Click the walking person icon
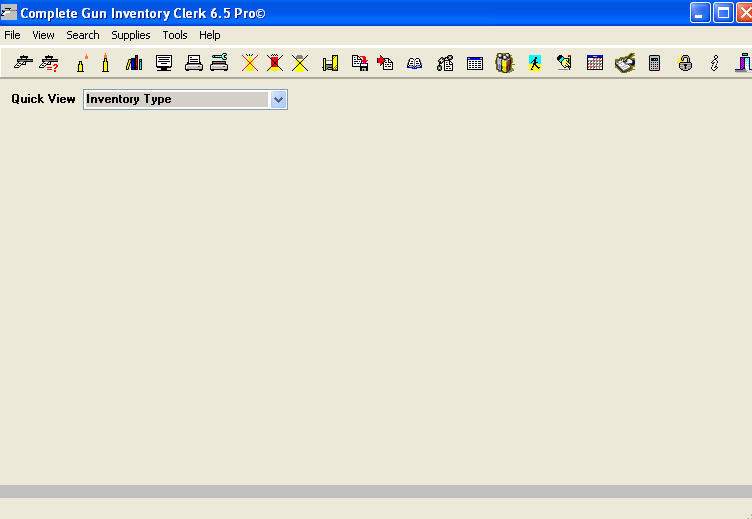 coord(535,63)
